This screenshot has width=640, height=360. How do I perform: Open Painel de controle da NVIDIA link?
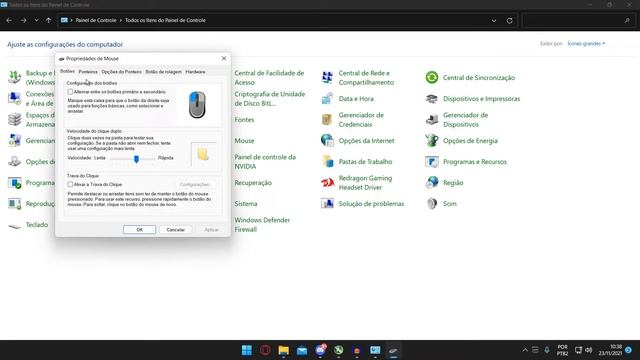point(265,162)
